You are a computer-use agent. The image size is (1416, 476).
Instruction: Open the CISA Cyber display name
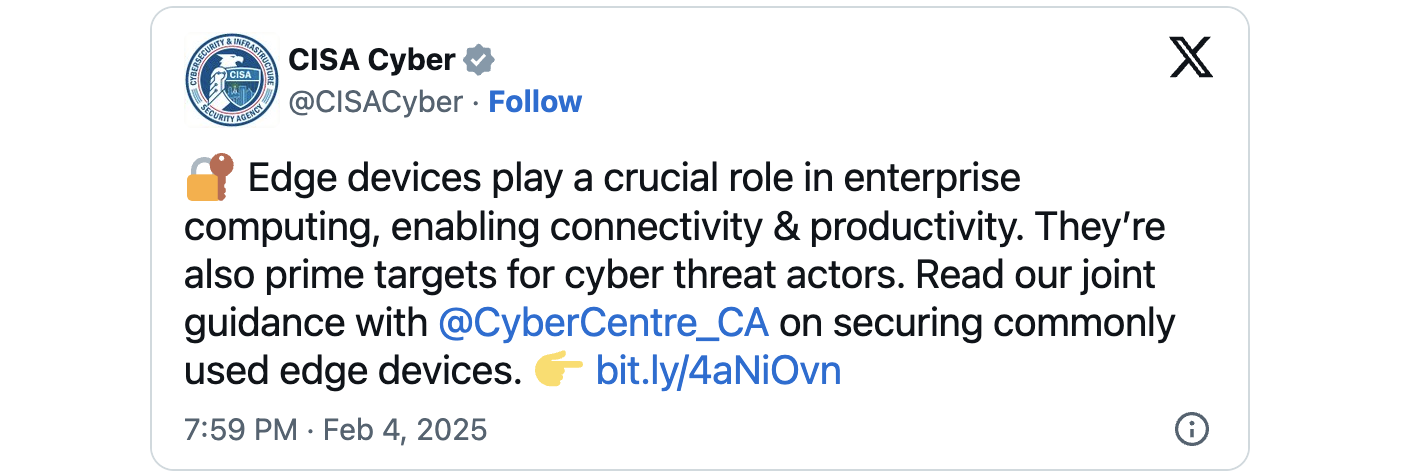click(372, 61)
